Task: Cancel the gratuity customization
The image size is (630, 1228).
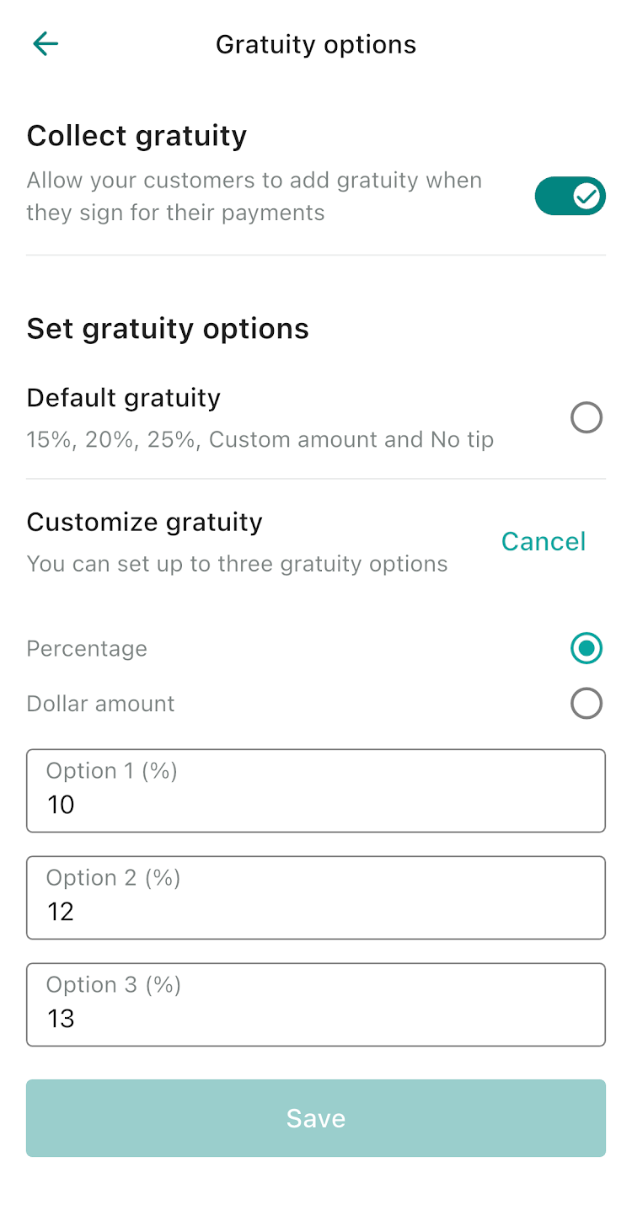Action: tap(543, 542)
